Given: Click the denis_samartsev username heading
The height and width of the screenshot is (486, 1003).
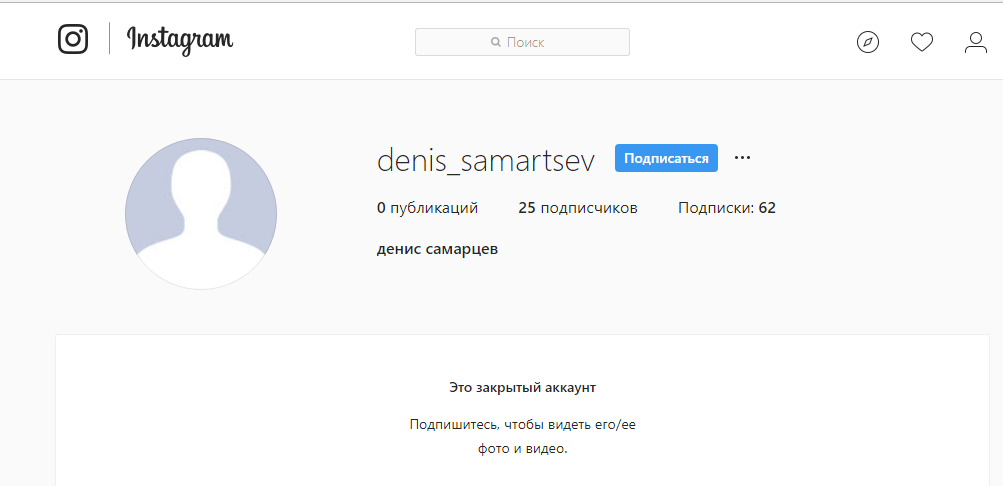Looking at the screenshot, I should click(x=485, y=160).
